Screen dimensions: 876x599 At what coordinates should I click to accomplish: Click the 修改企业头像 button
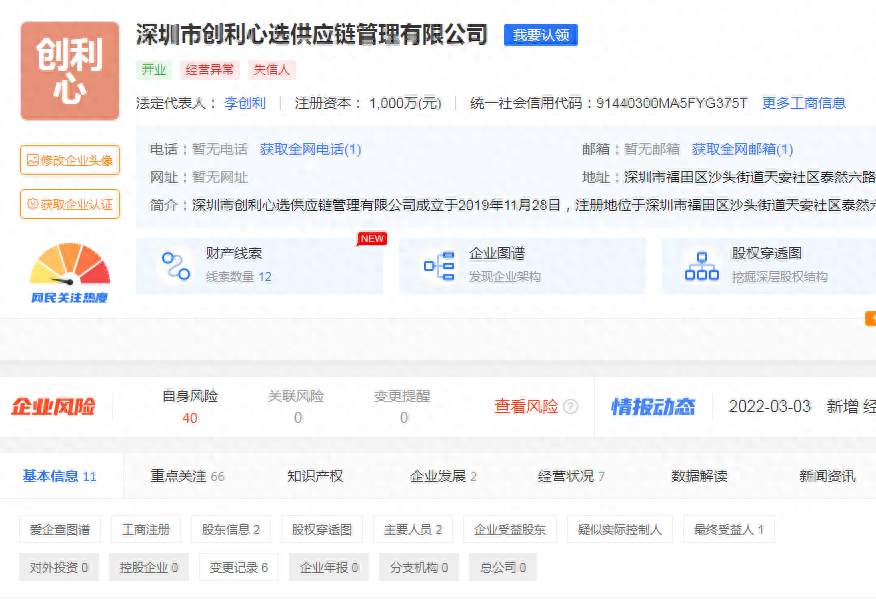point(70,160)
